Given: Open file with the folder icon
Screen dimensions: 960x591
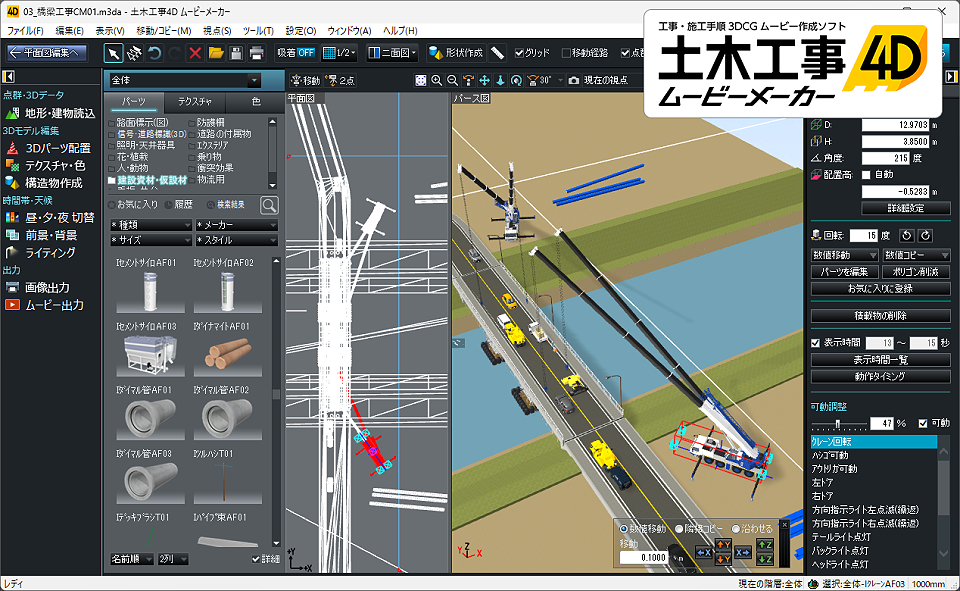Looking at the screenshot, I should point(216,53).
